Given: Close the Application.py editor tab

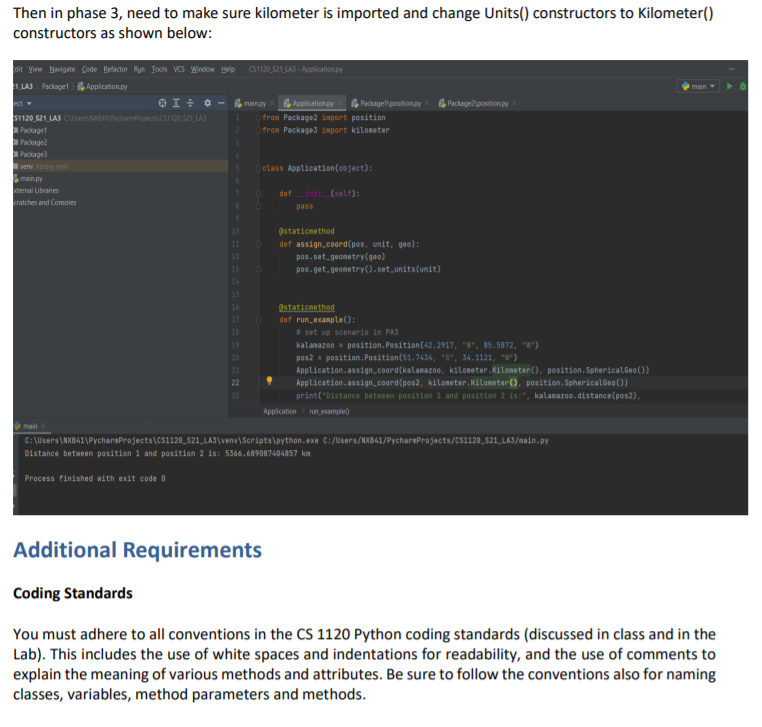Looking at the screenshot, I should pos(340,103).
